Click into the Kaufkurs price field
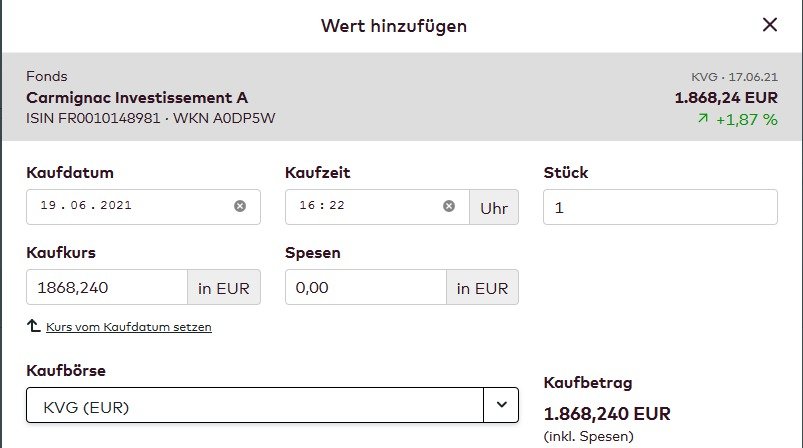The height and width of the screenshot is (448, 803). tap(106, 288)
